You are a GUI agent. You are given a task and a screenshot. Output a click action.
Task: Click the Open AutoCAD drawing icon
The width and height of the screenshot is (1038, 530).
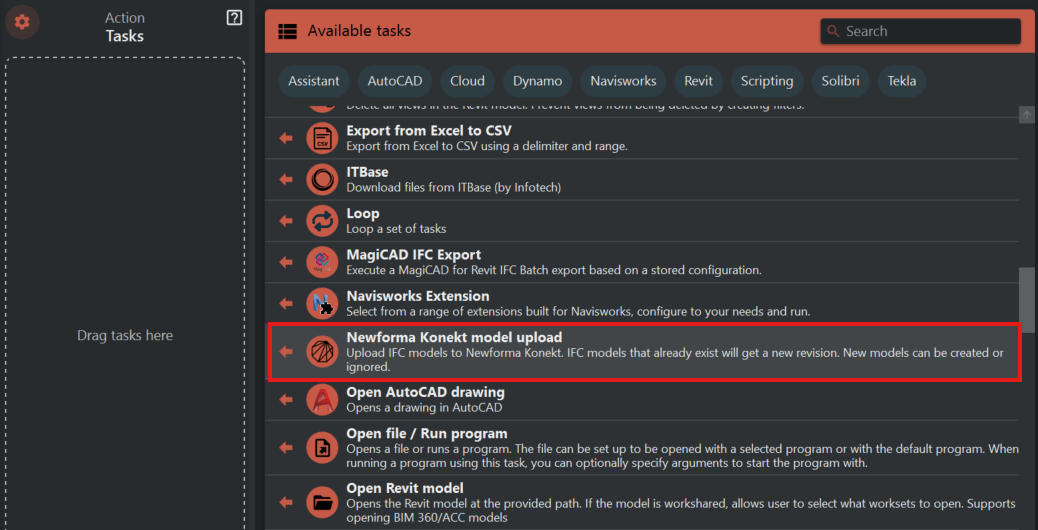pyautogui.click(x=322, y=399)
